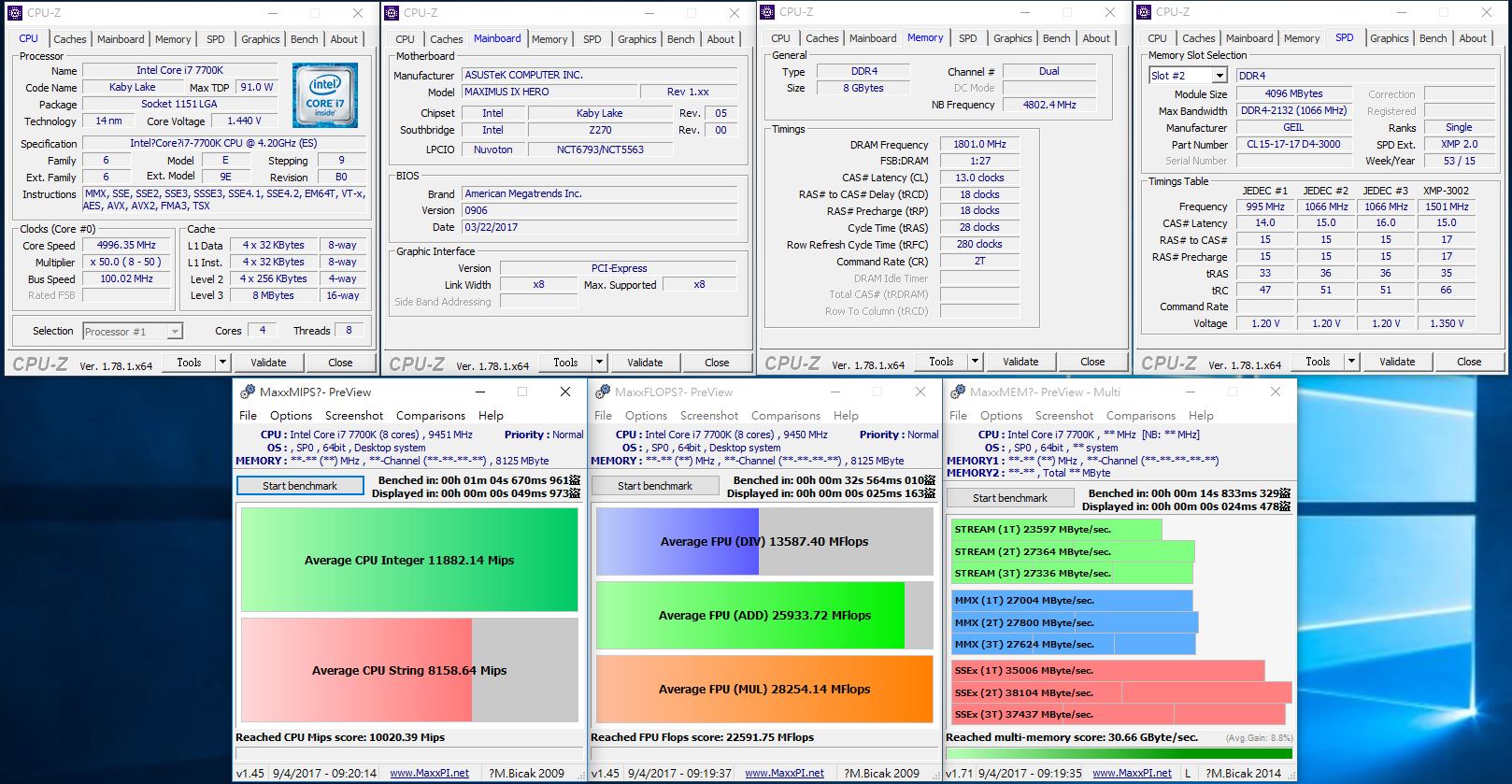Click Part Number CL15-17-17 D4-3000 field
Screen dimensions: 1512x784
(1293, 144)
